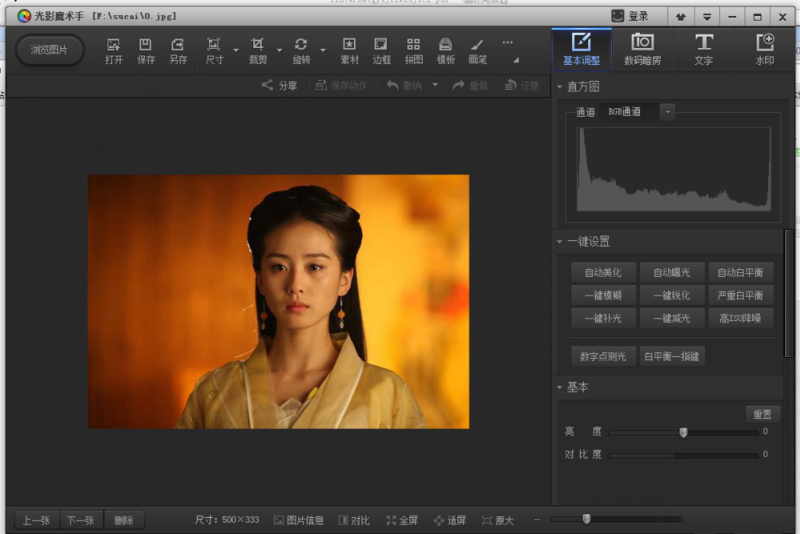
Task: Open the 旋转 dropdown arrow
Action: pos(323,50)
